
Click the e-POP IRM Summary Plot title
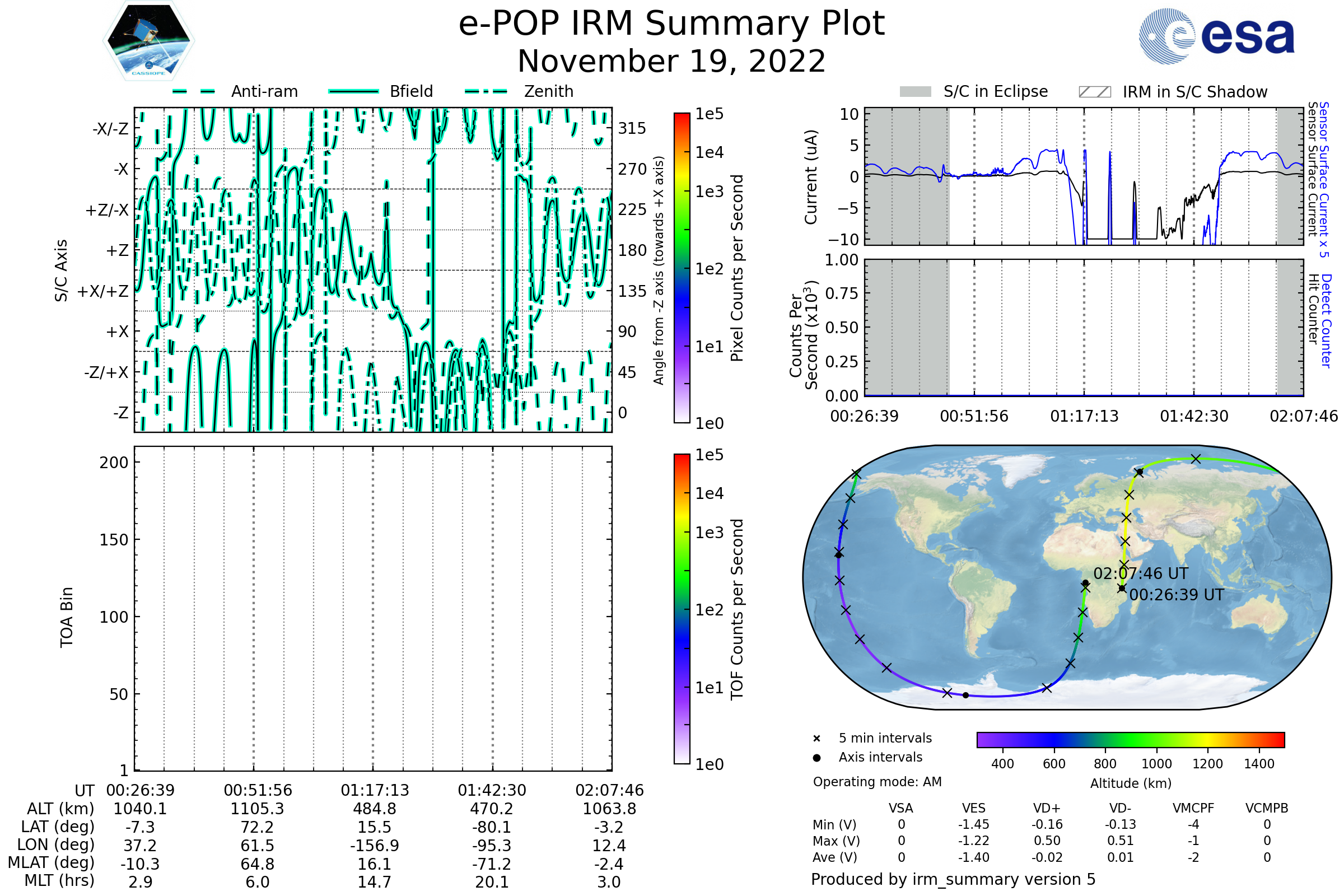point(671,24)
